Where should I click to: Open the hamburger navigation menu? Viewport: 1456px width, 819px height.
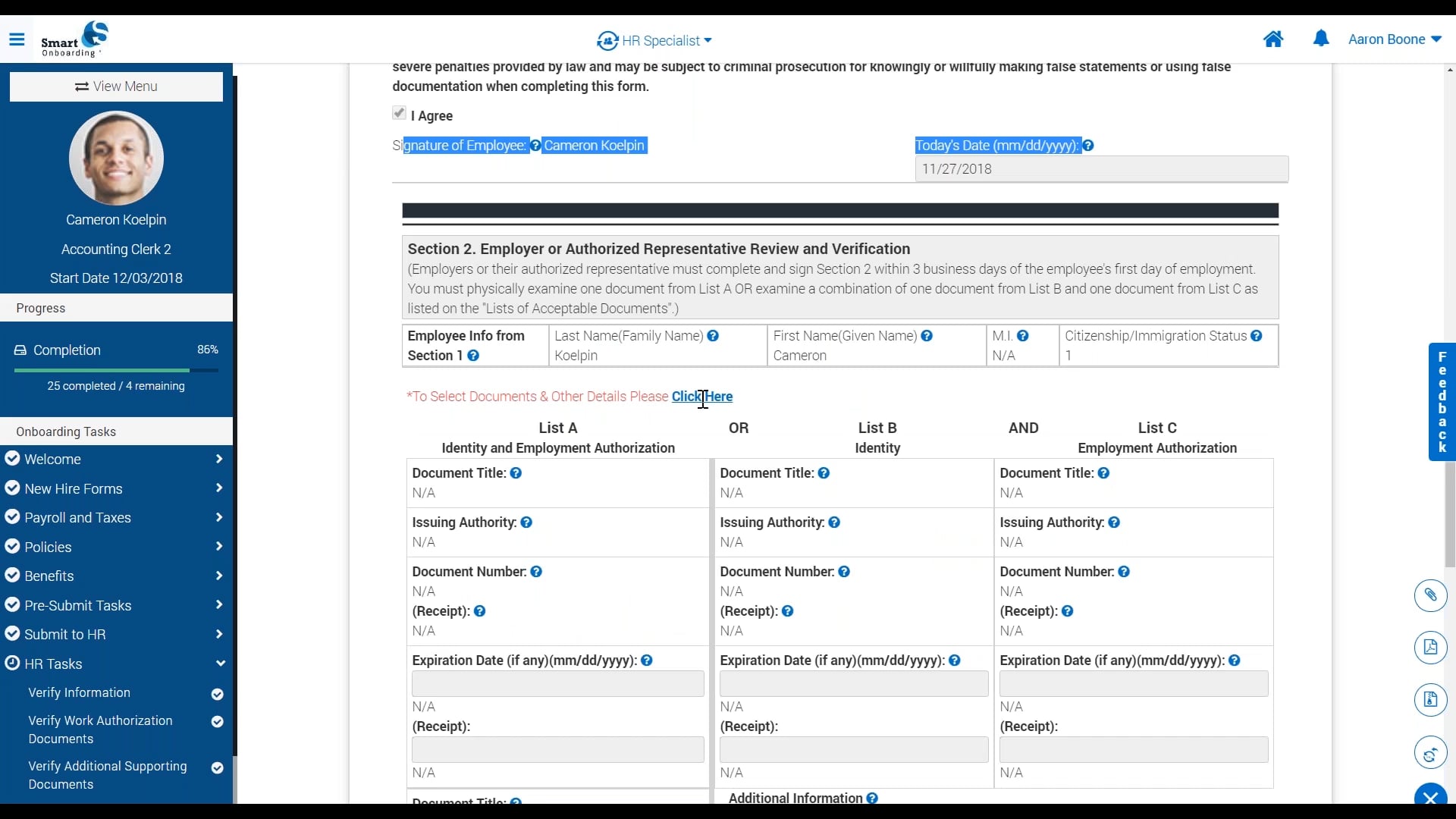click(x=17, y=39)
